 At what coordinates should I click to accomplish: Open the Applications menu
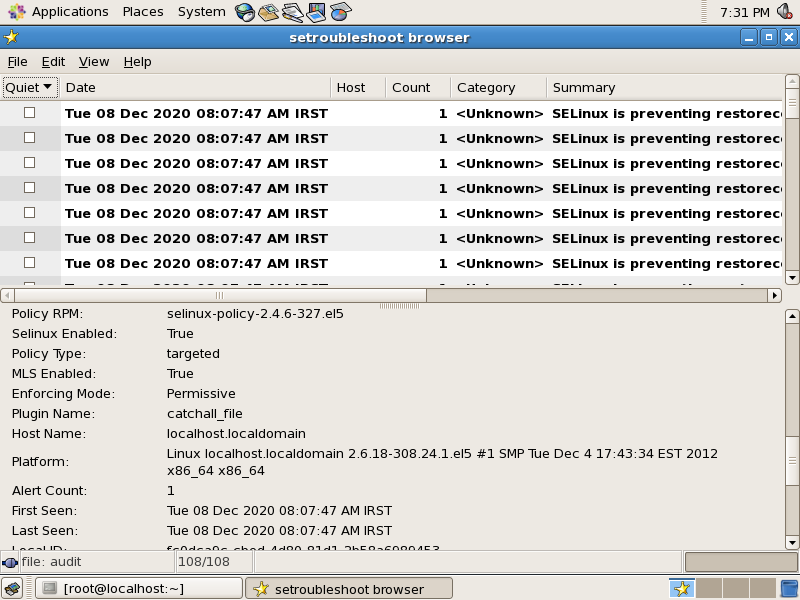click(70, 12)
